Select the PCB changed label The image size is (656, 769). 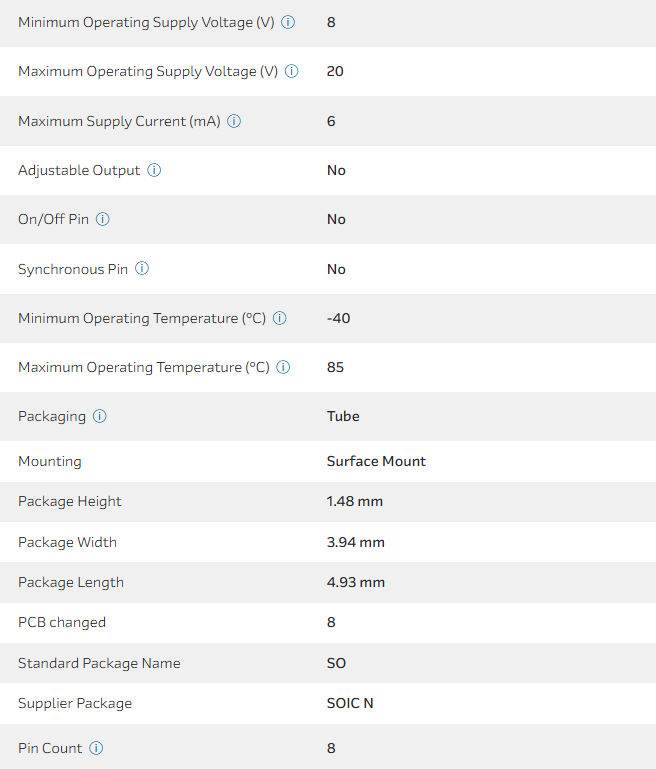pyautogui.click(x=62, y=622)
